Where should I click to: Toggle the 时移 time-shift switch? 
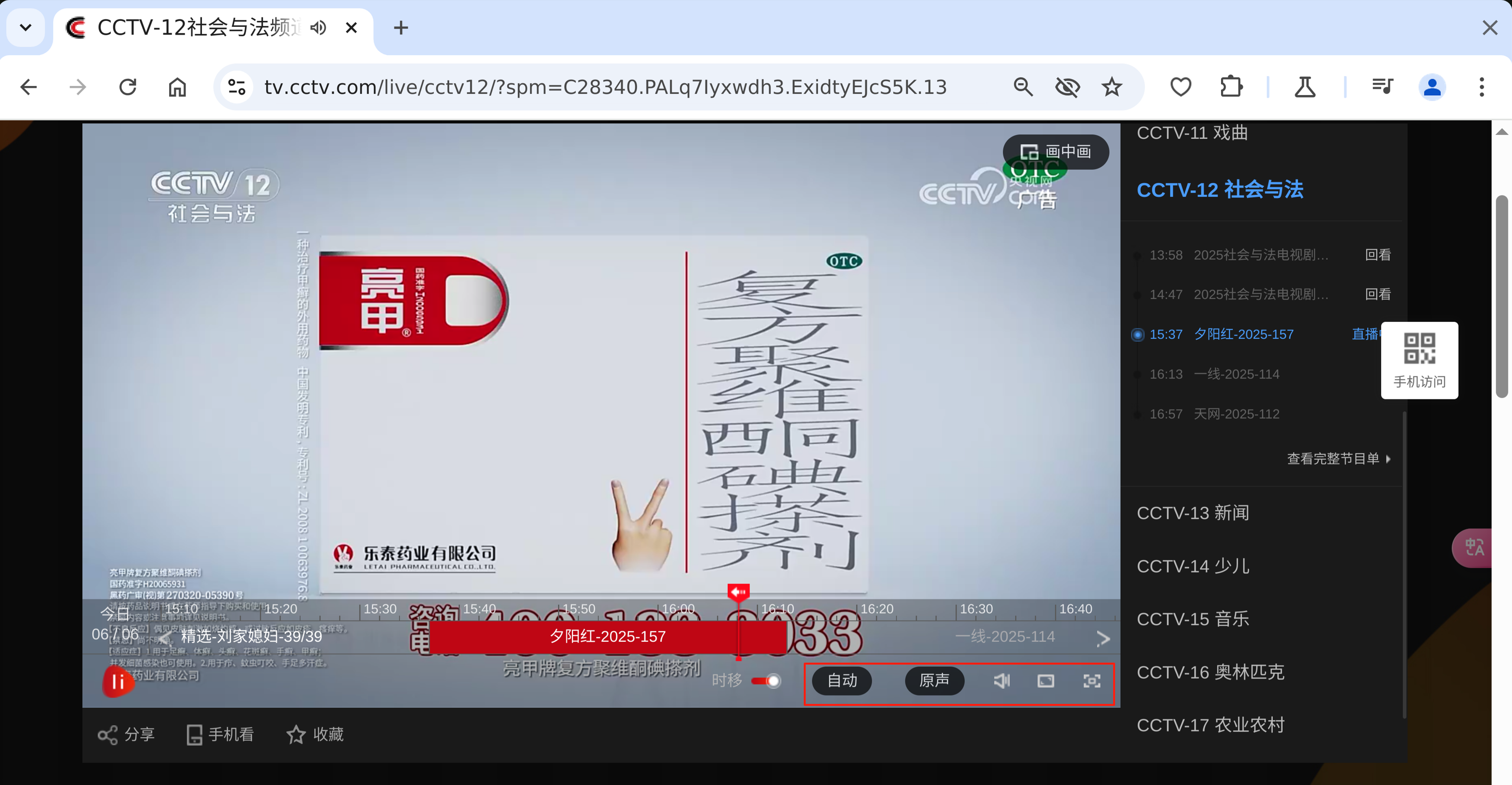(x=766, y=681)
